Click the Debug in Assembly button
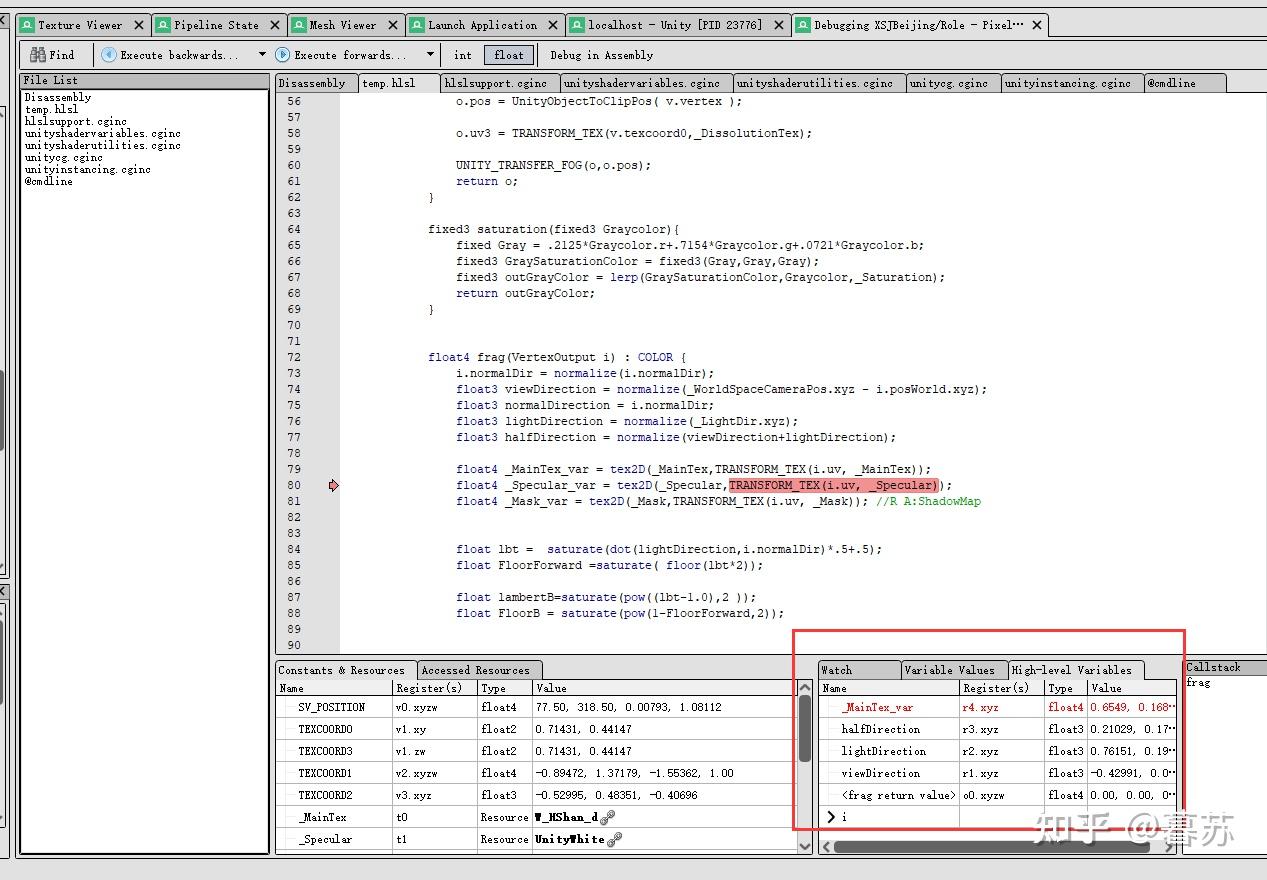The width and height of the screenshot is (1267, 880). tap(602, 55)
